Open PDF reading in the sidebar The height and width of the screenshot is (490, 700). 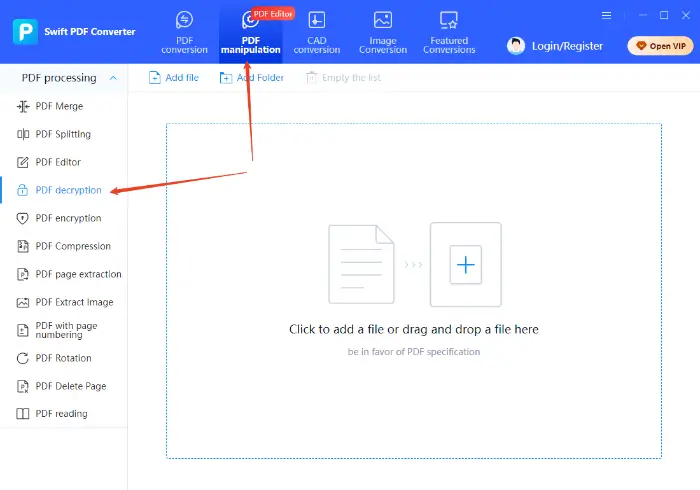coord(63,414)
